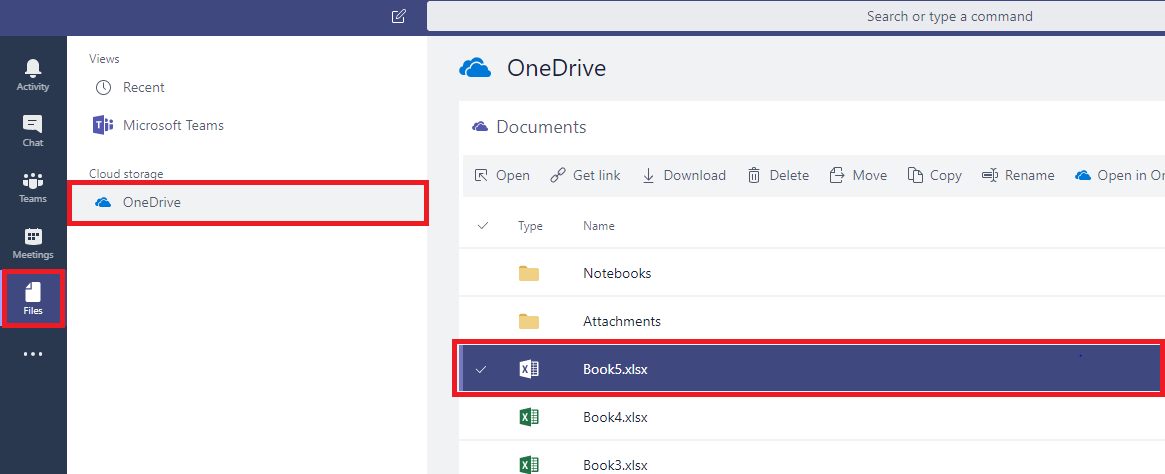Click the Excel icon for Book3.xlsx
Image resolution: width=1165 pixels, height=474 pixels.
[x=529, y=466]
